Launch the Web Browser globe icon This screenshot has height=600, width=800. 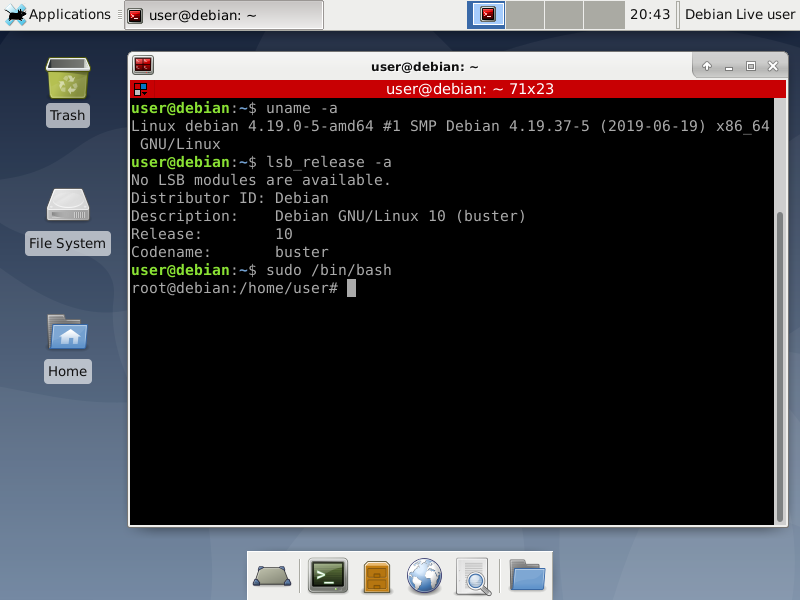click(424, 577)
